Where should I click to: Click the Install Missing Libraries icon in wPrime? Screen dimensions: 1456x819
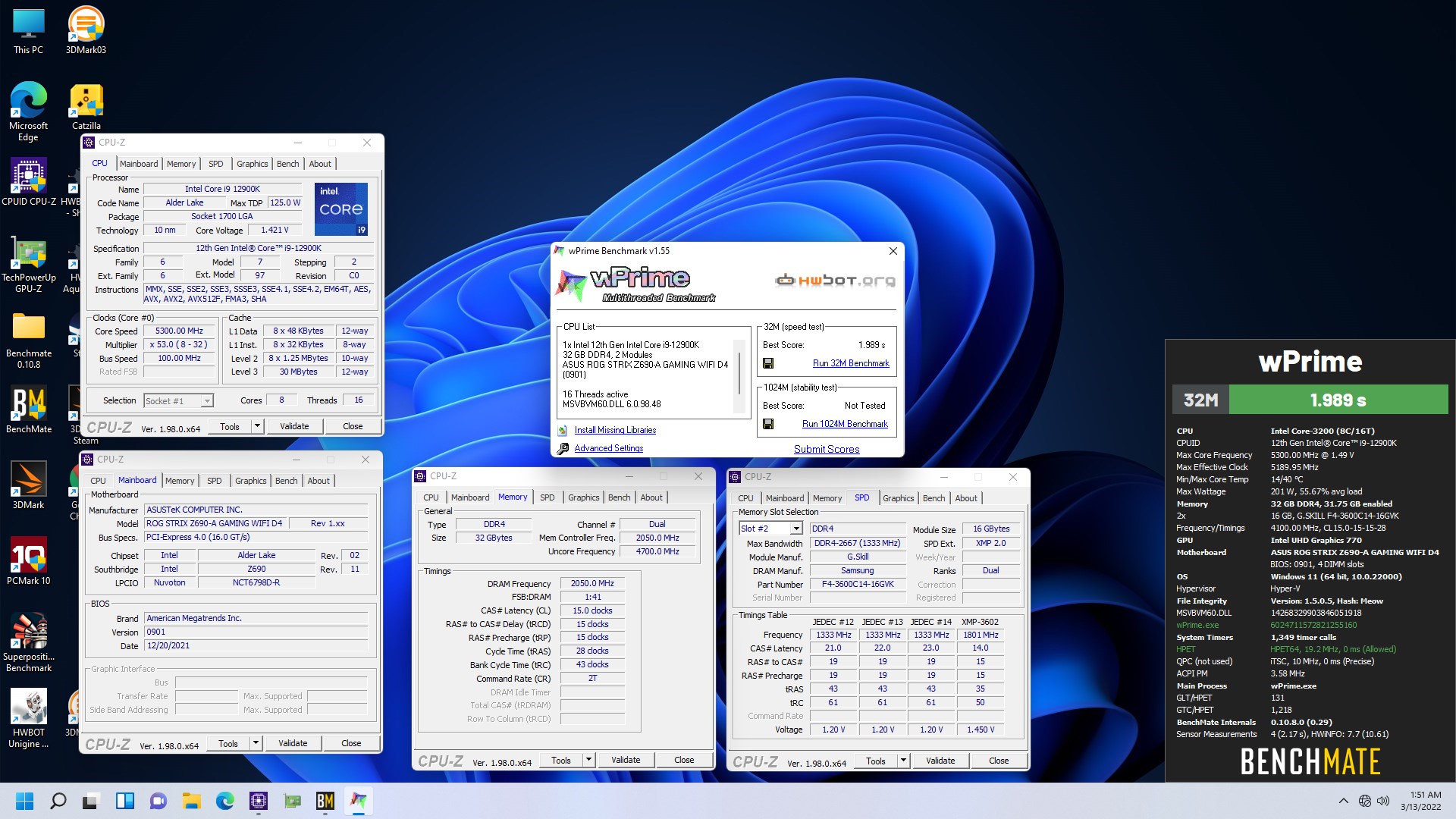(563, 430)
